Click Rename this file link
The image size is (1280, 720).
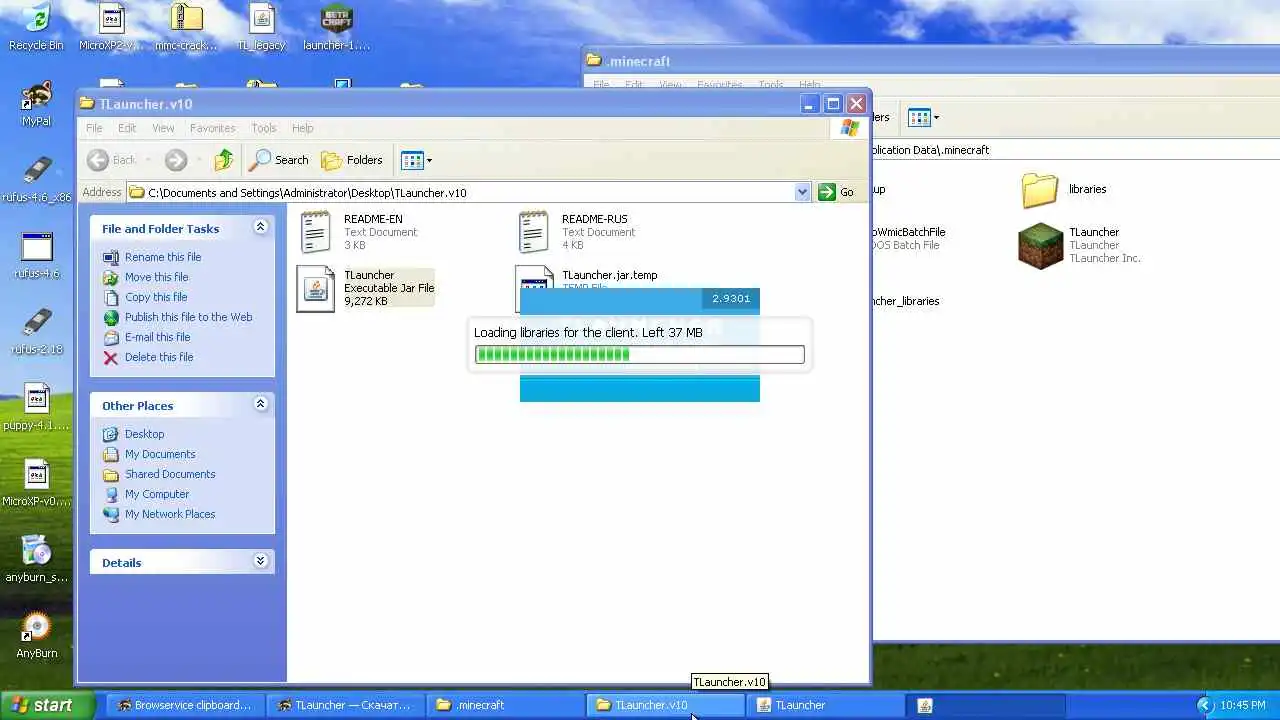tap(163, 257)
